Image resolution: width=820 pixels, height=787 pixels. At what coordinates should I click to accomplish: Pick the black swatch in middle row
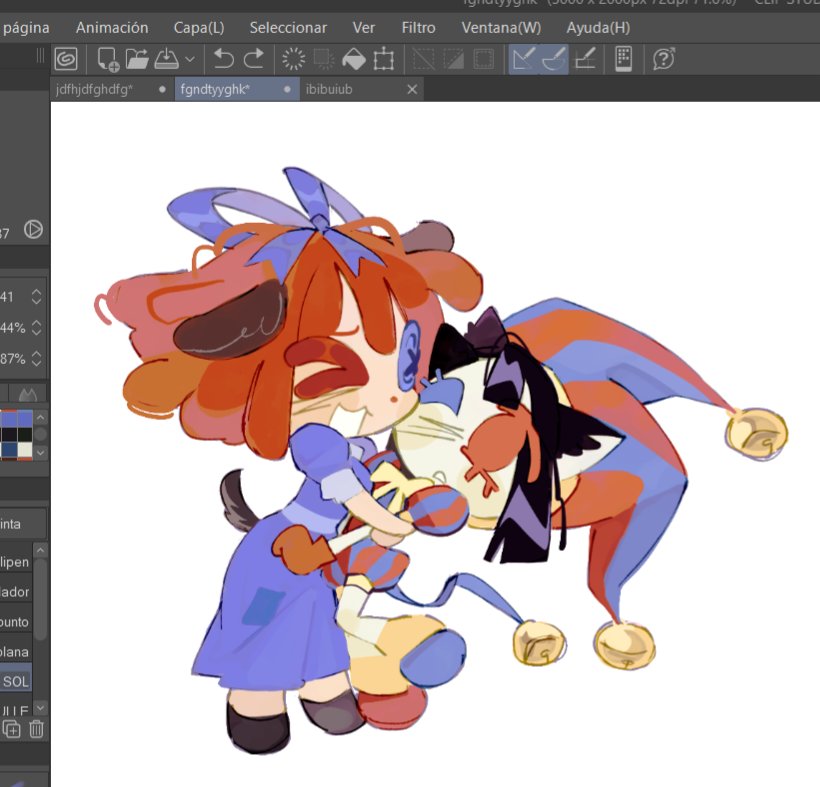pyautogui.click(x=25, y=435)
